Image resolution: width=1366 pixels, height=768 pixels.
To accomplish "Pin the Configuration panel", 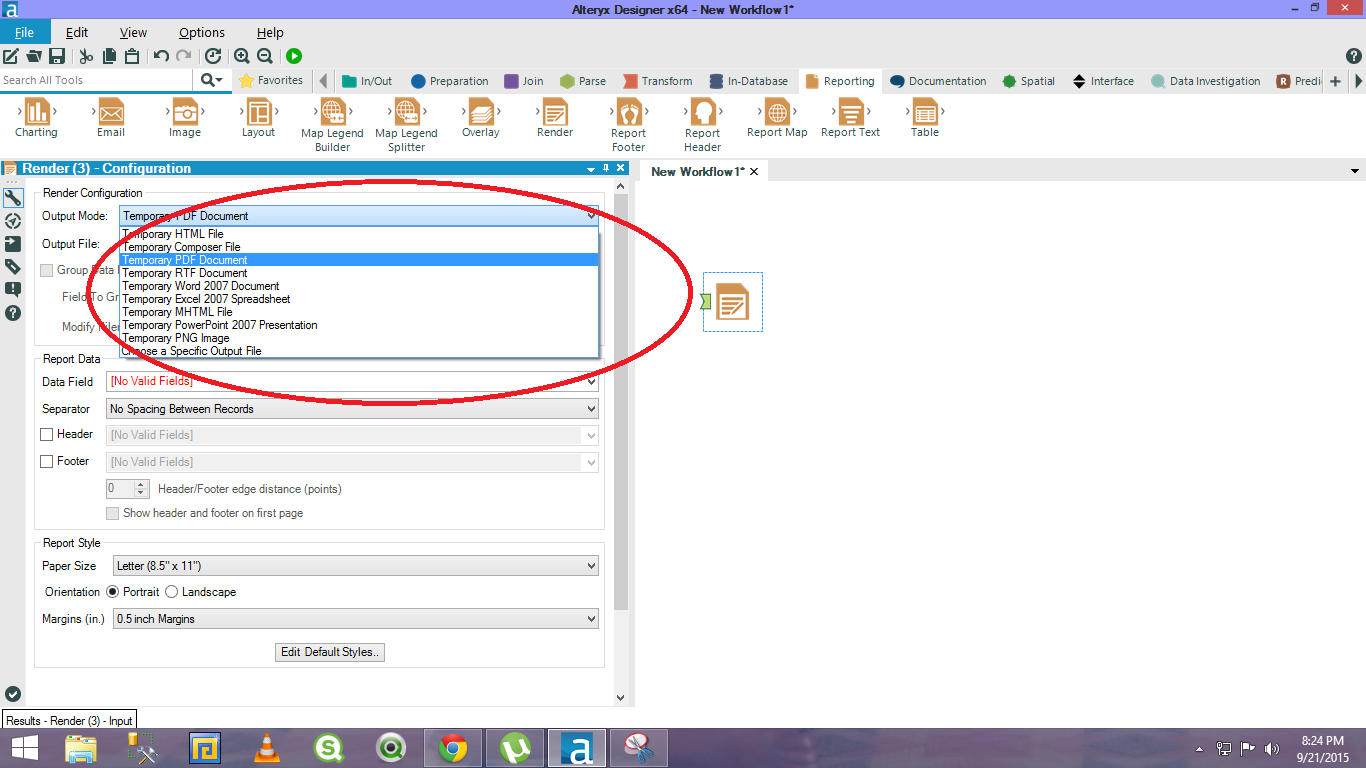I will pyautogui.click(x=606, y=169).
